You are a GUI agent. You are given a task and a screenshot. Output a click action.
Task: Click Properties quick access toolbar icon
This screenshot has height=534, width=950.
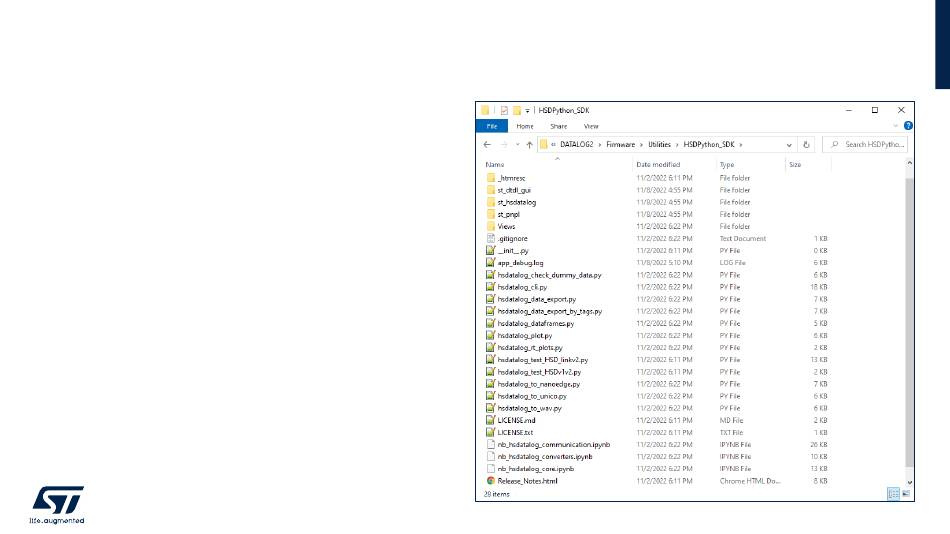504,110
